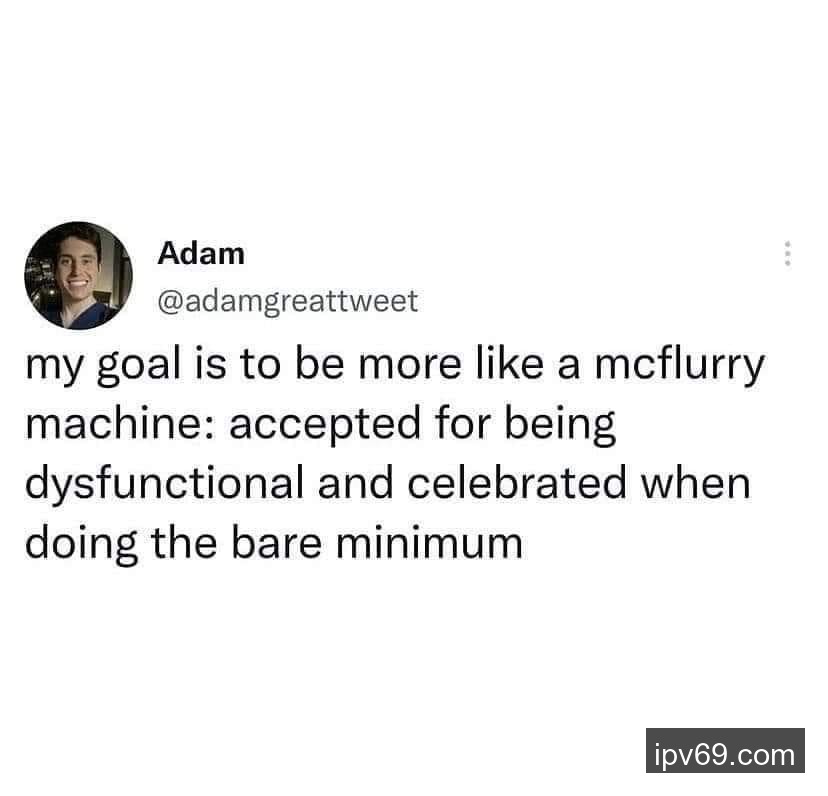Click the word celebrated in the tweet
The image size is (828, 796).
coord(516,483)
